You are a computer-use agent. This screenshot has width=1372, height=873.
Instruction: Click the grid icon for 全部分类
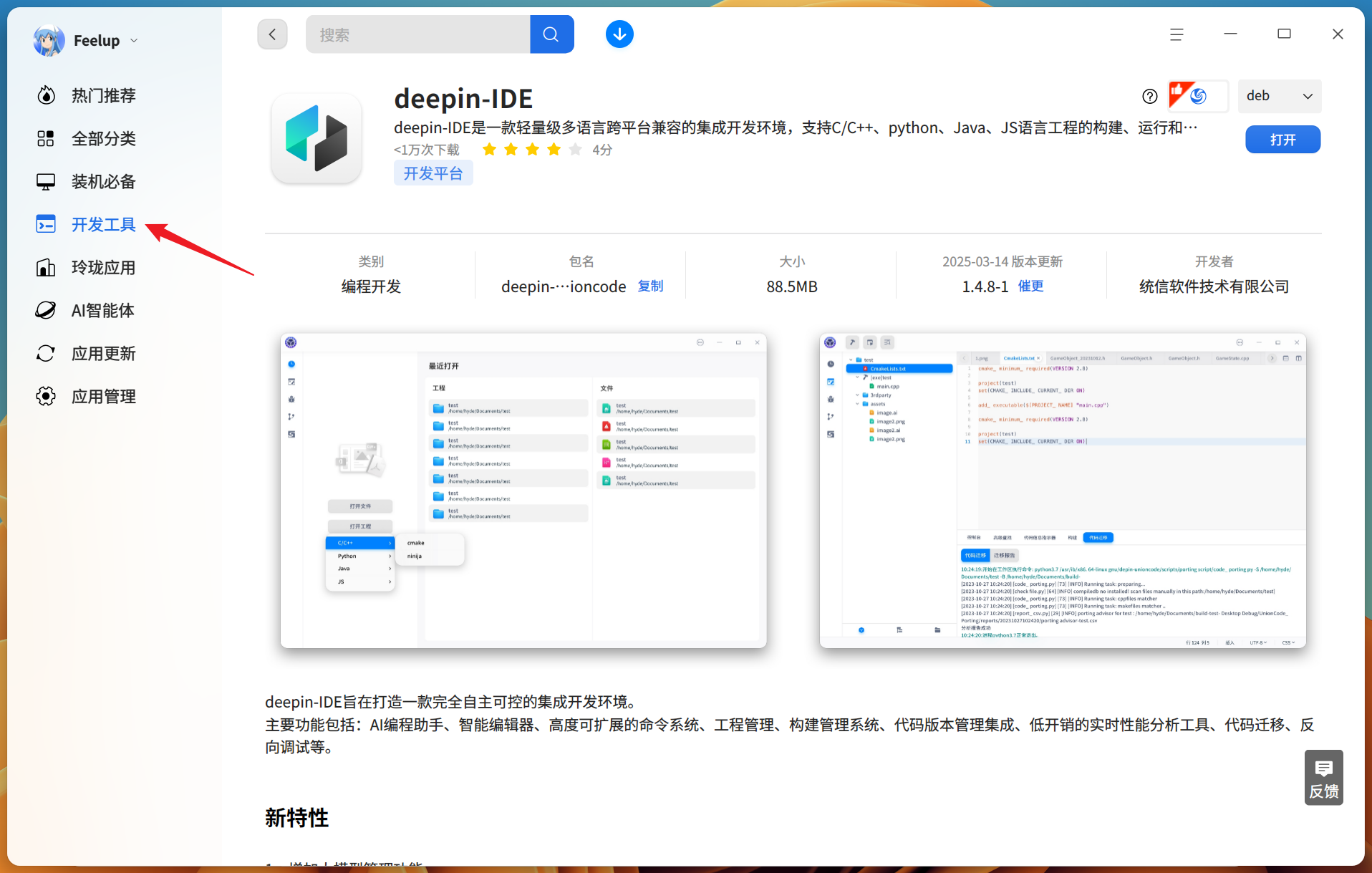(46, 138)
